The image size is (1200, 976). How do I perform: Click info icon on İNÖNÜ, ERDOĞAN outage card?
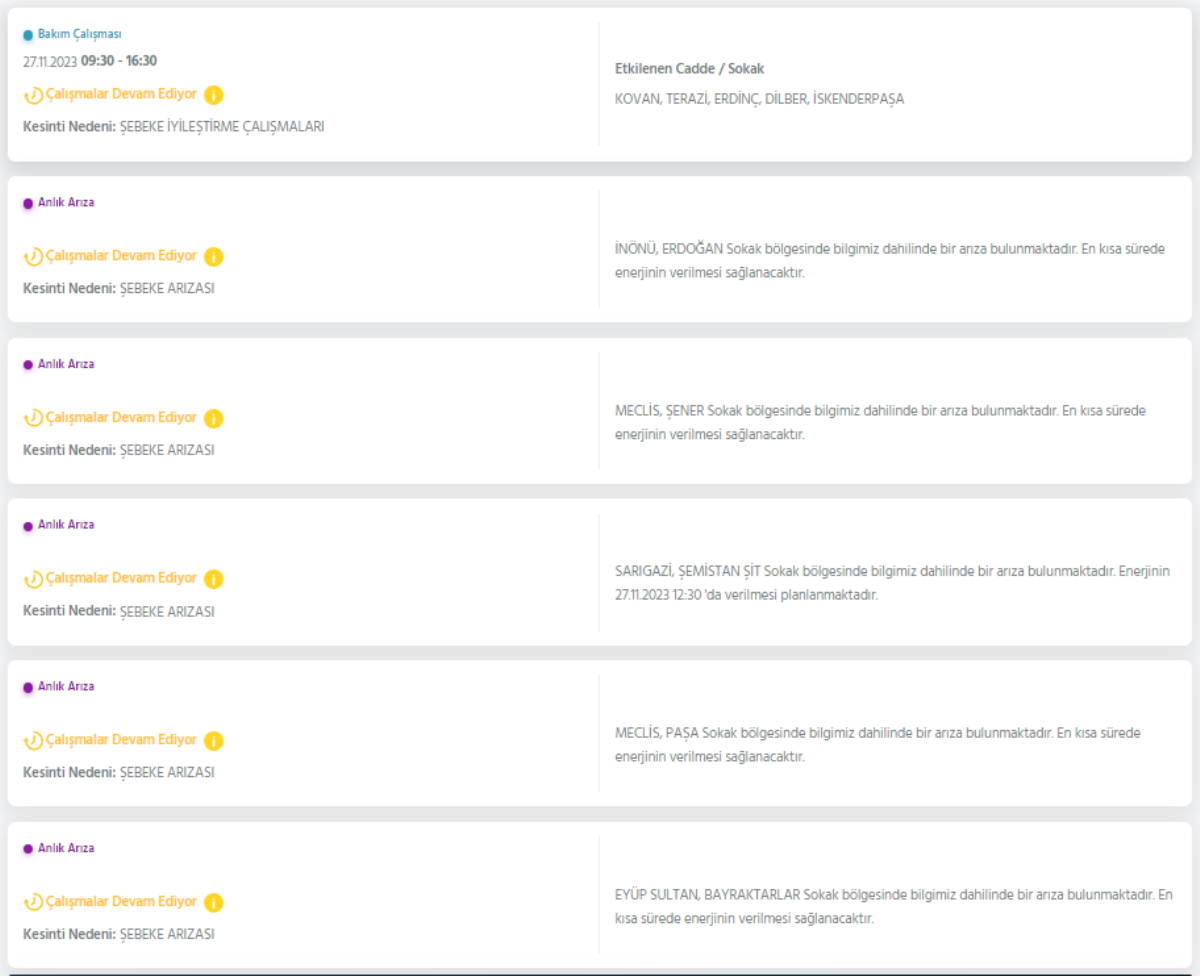[x=213, y=257]
